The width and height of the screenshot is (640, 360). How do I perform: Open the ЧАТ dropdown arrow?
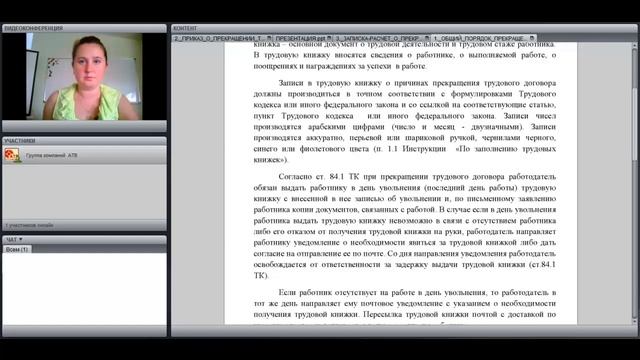[20, 239]
